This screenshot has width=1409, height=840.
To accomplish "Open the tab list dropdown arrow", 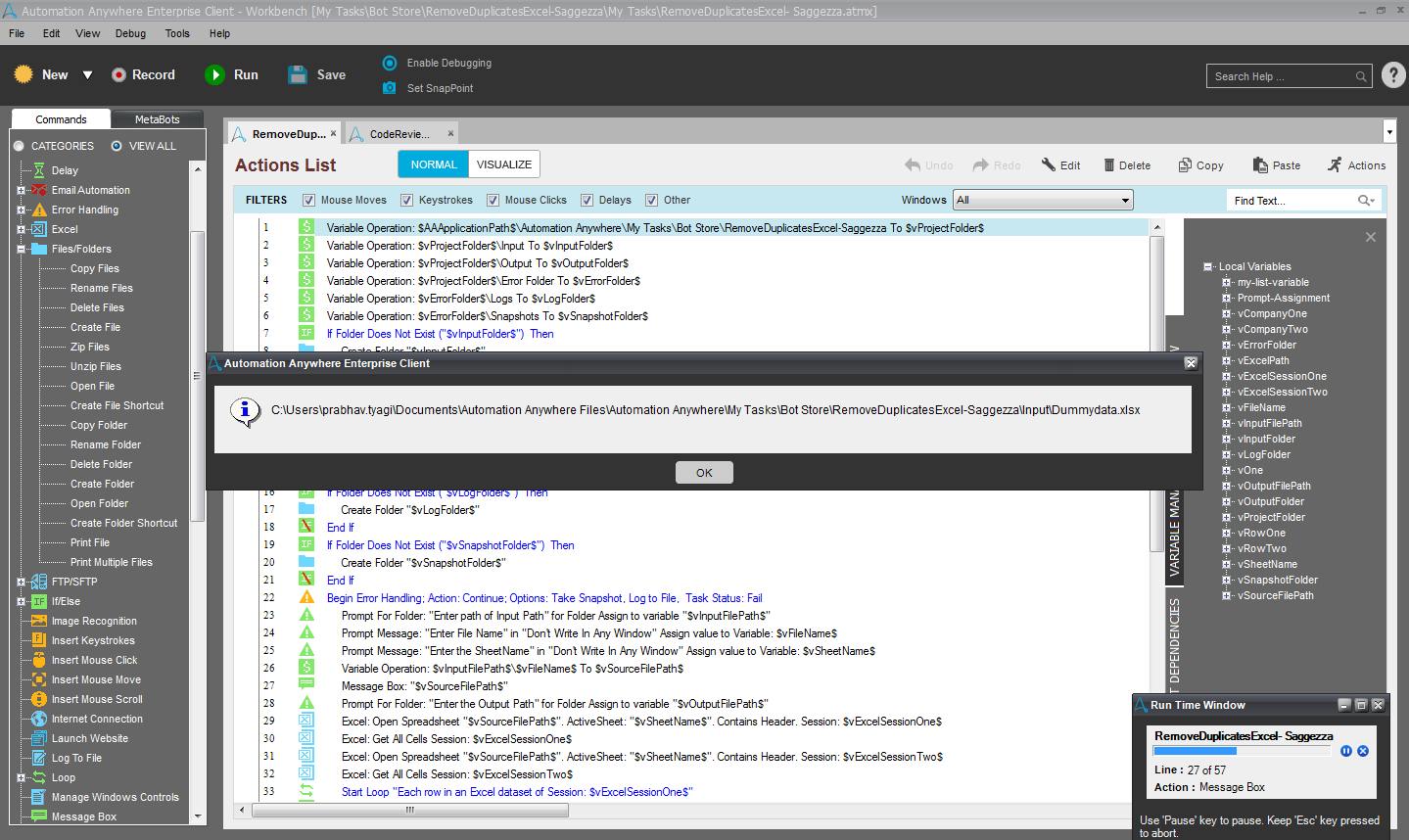I will (x=1389, y=131).
